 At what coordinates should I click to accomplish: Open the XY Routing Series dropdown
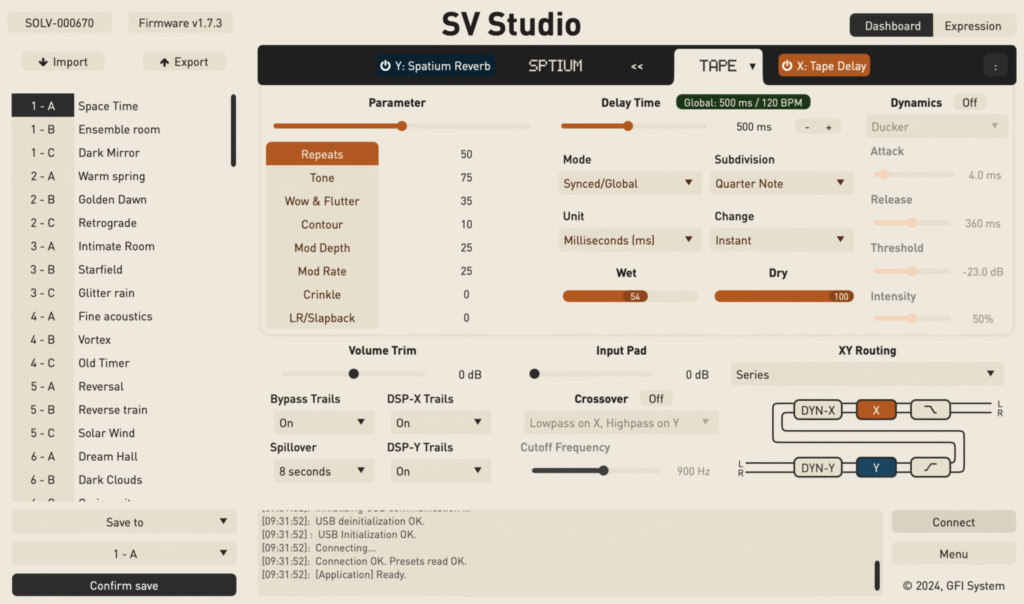(867, 375)
